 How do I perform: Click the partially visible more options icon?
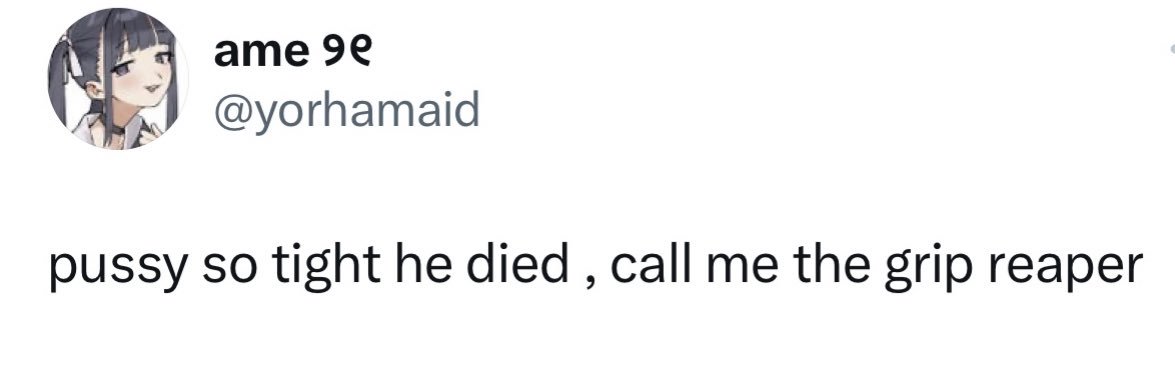point(1171,49)
